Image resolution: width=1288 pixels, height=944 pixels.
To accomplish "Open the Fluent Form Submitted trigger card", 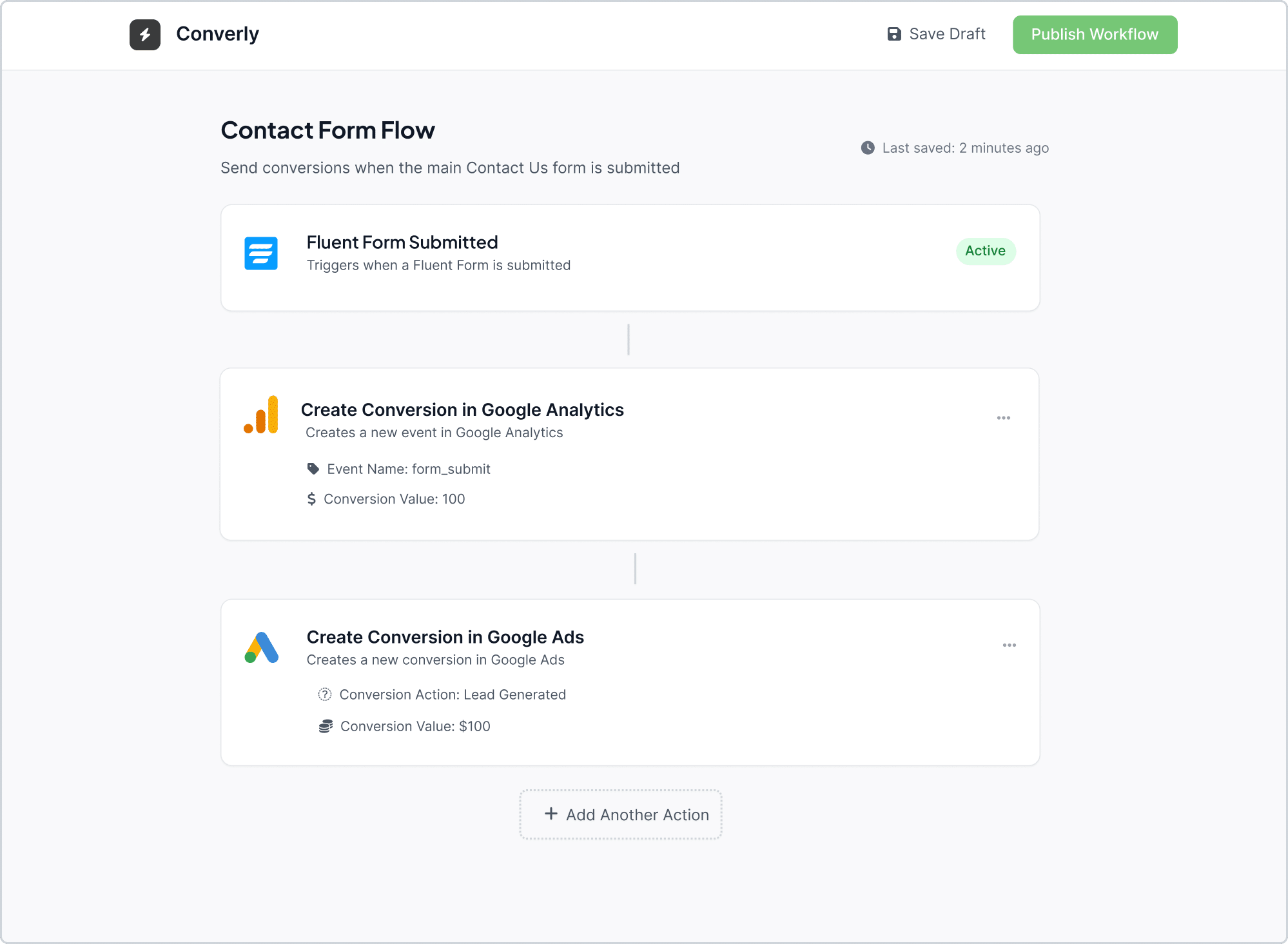I will tap(630, 258).
